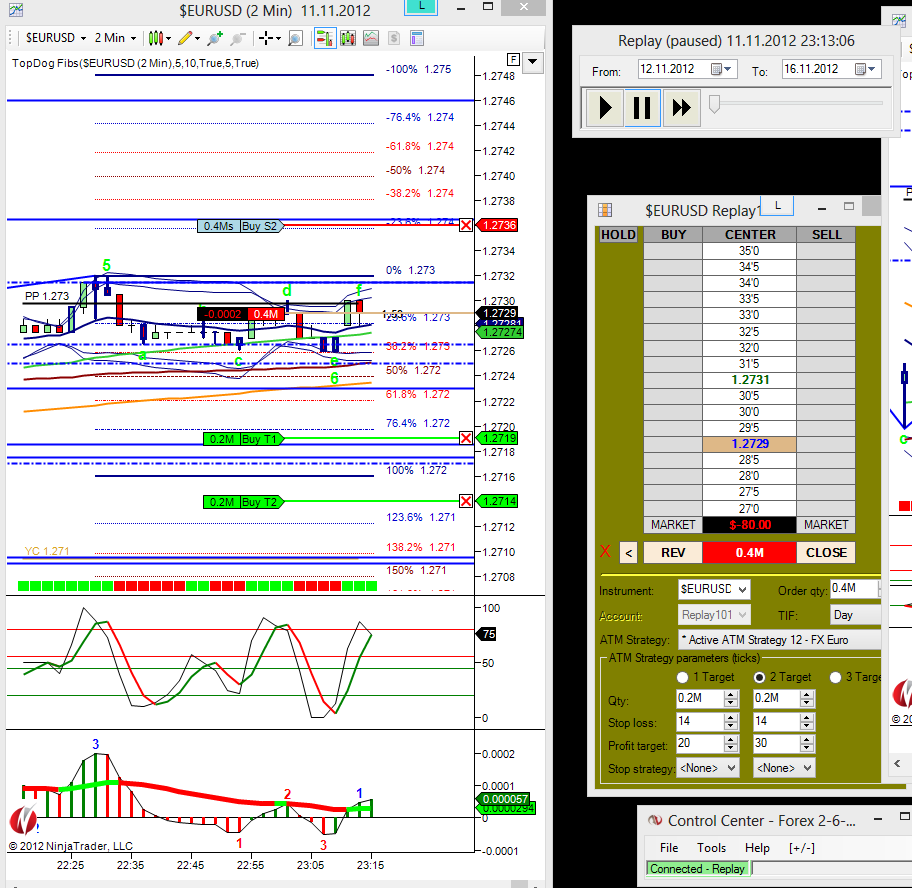Image resolution: width=912 pixels, height=888 pixels.
Task: Click the chart window icon in title bar
Action: (x=16, y=9)
